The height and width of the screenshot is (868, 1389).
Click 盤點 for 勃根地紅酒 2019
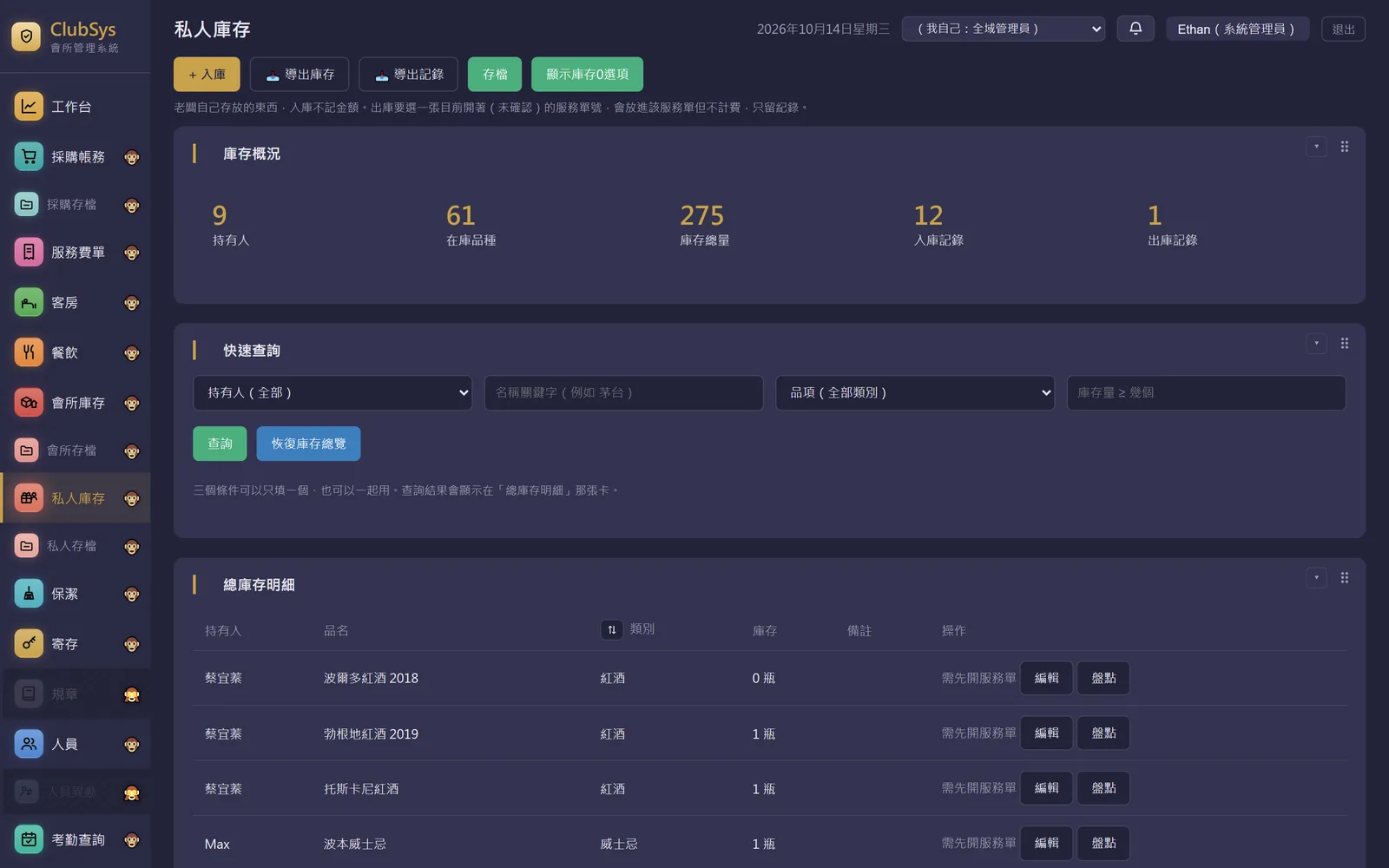pos(1103,733)
